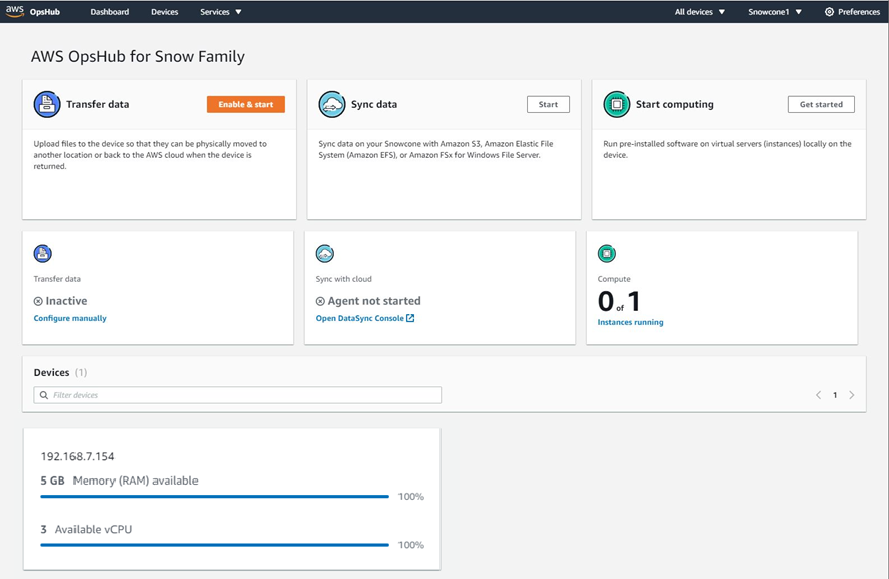The width and height of the screenshot is (889, 579).
Task: Open the Configure manually link
Action: (70, 318)
